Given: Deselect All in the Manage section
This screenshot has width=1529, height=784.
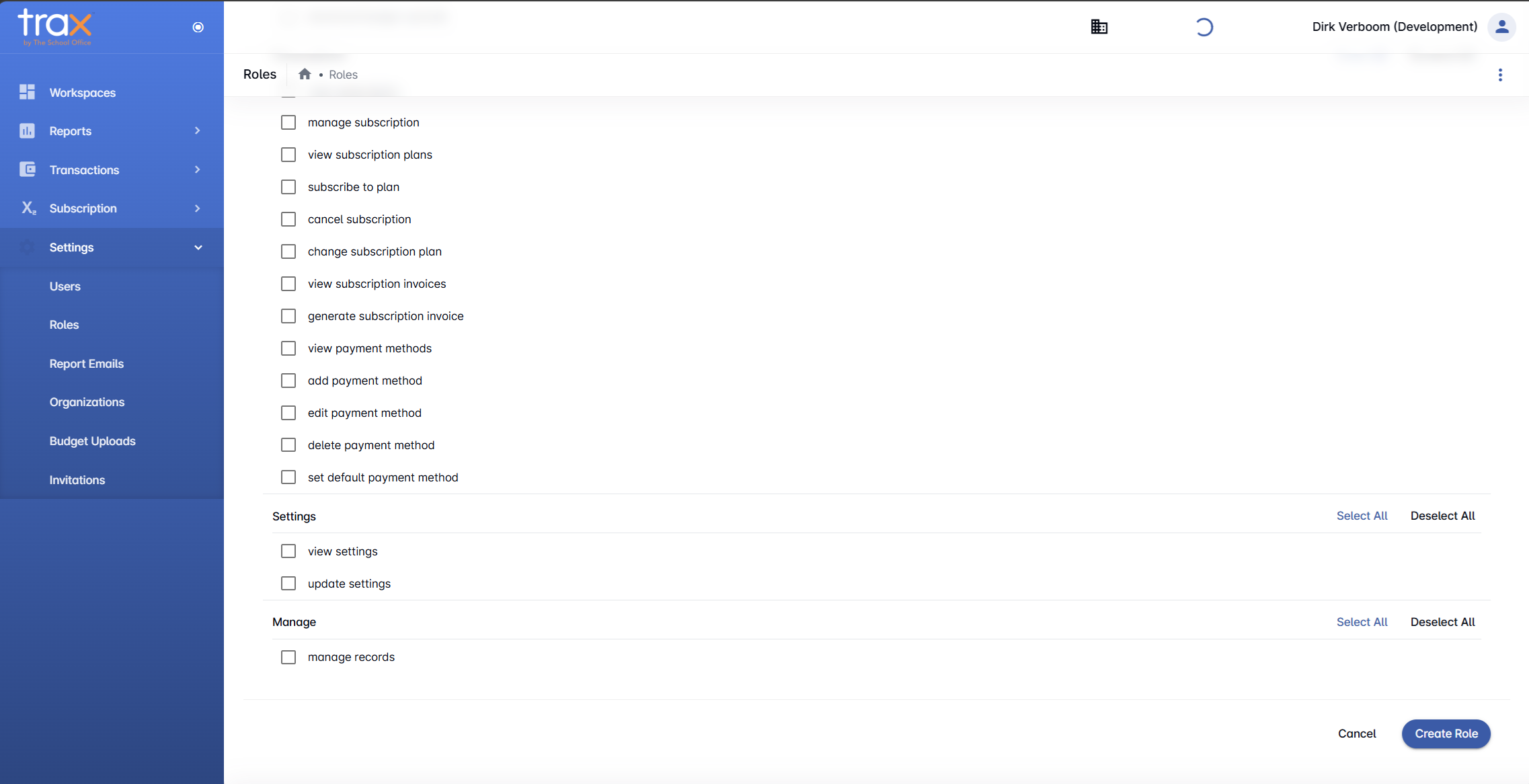Looking at the screenshot, I should (1442, 622).
